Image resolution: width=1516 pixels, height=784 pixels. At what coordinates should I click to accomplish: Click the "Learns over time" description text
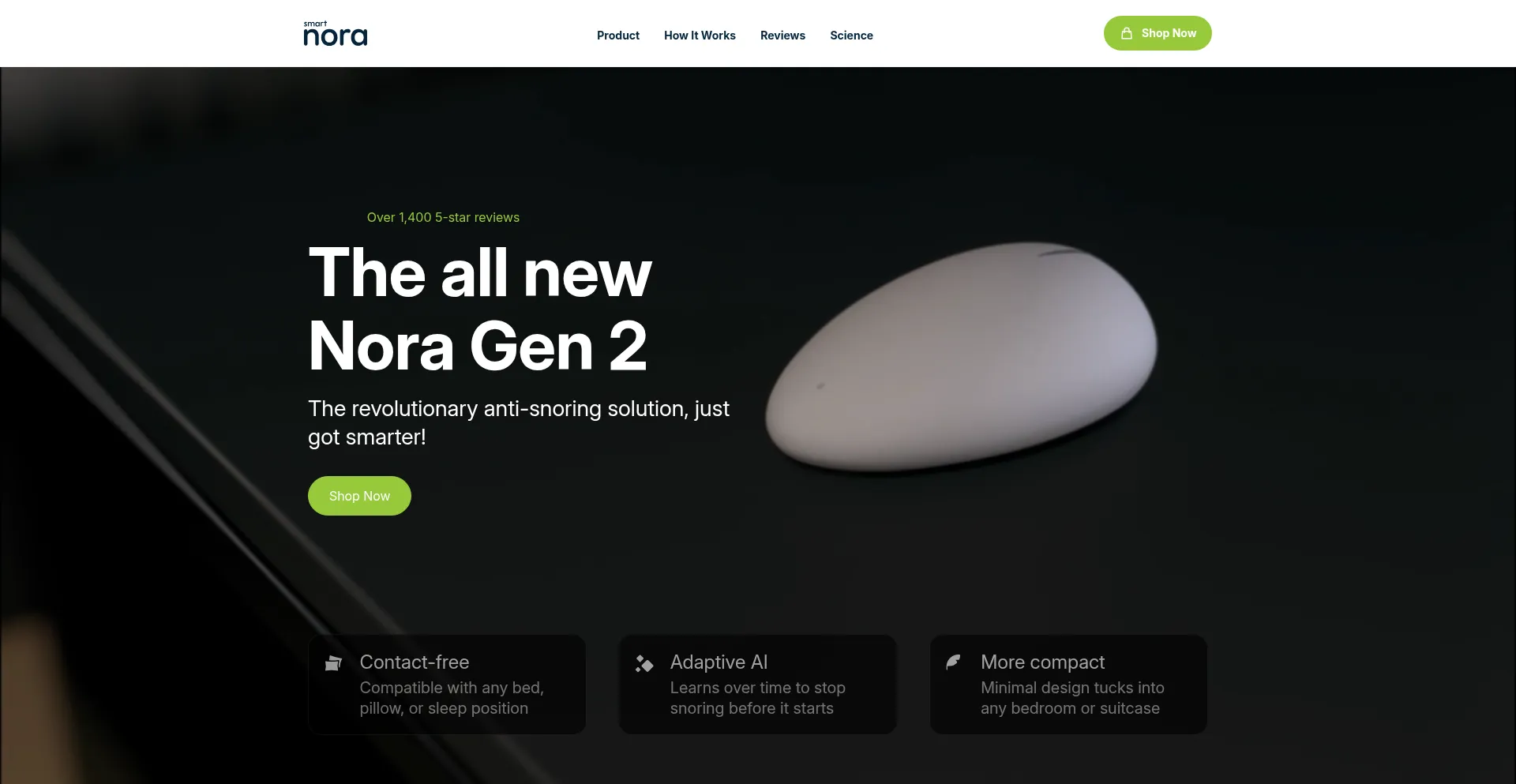758,698
